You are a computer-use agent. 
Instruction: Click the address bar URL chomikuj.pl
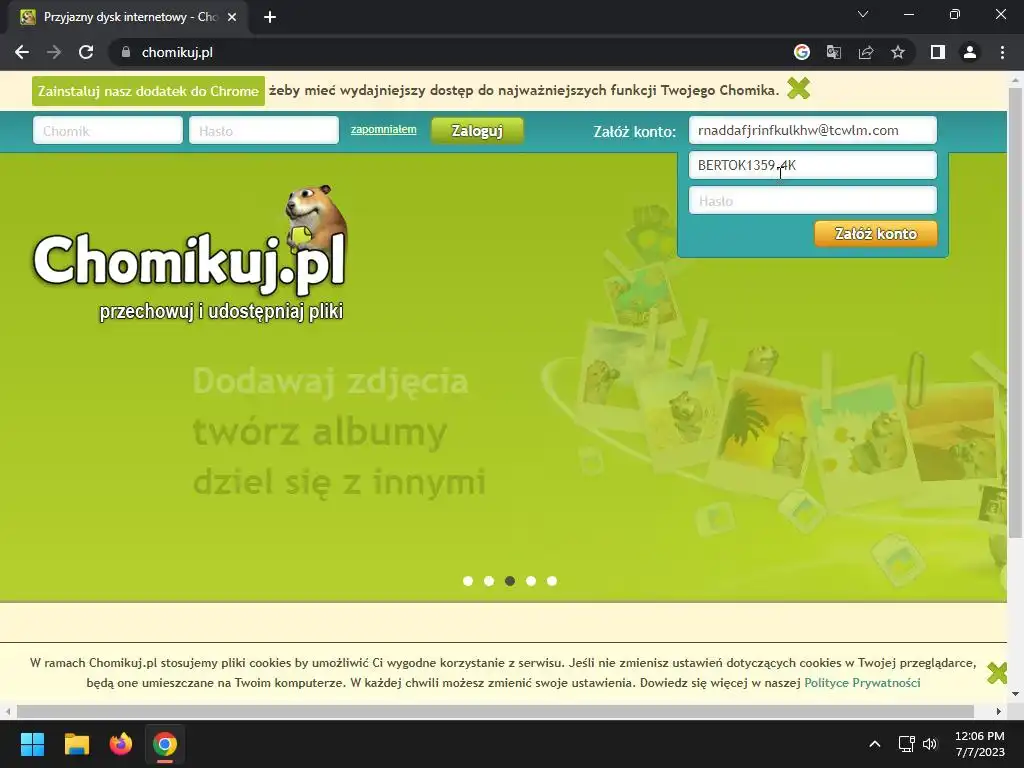[177, 52]
